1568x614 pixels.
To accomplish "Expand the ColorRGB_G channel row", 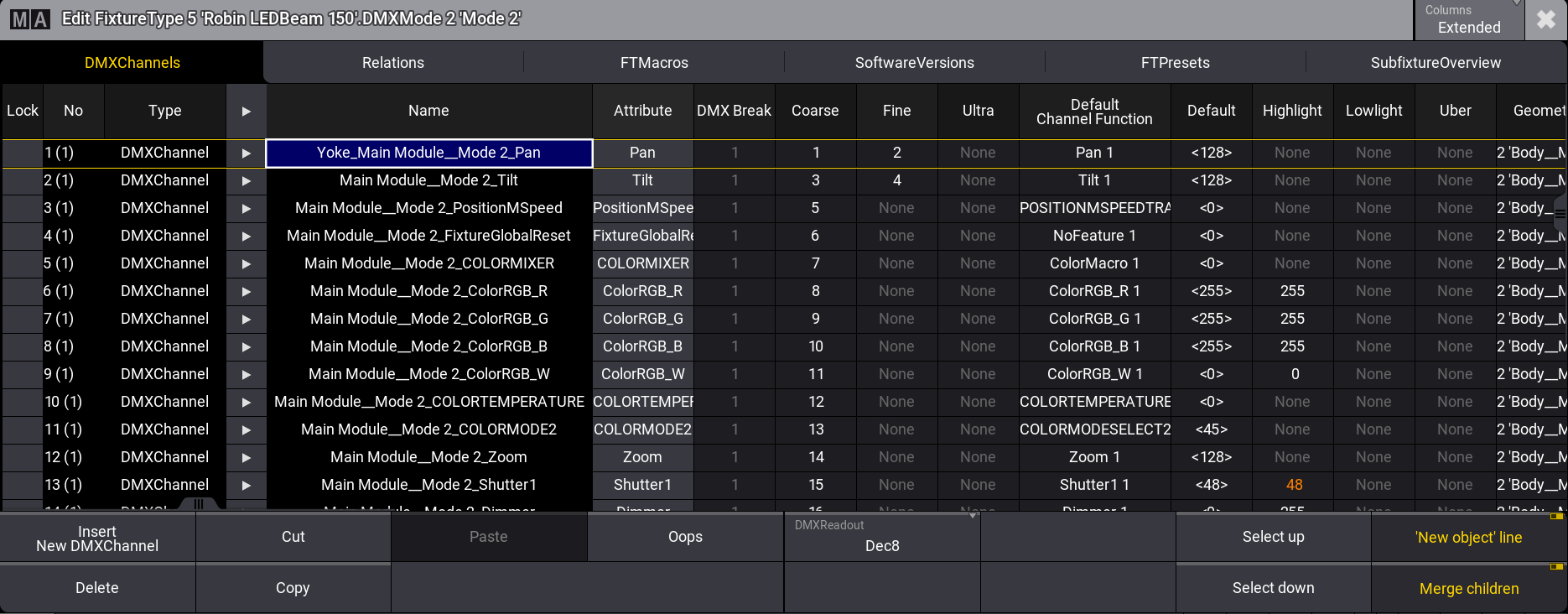I will coord(246,319).
